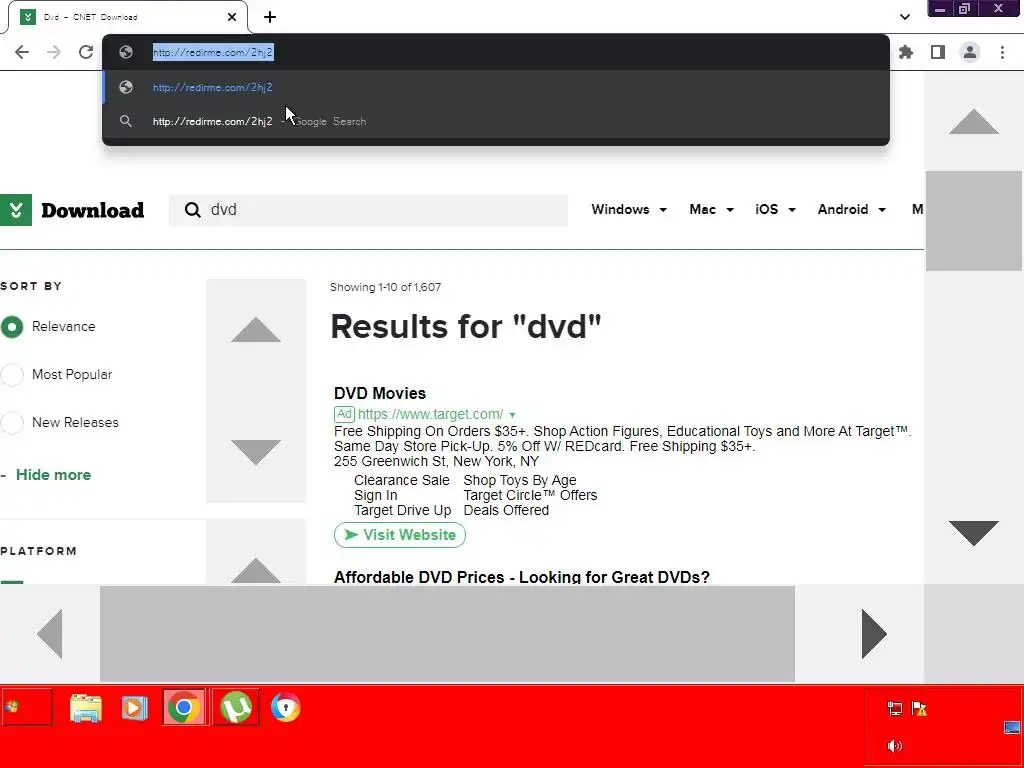
Task: Expand the Android menu
Action: (852, 210)
